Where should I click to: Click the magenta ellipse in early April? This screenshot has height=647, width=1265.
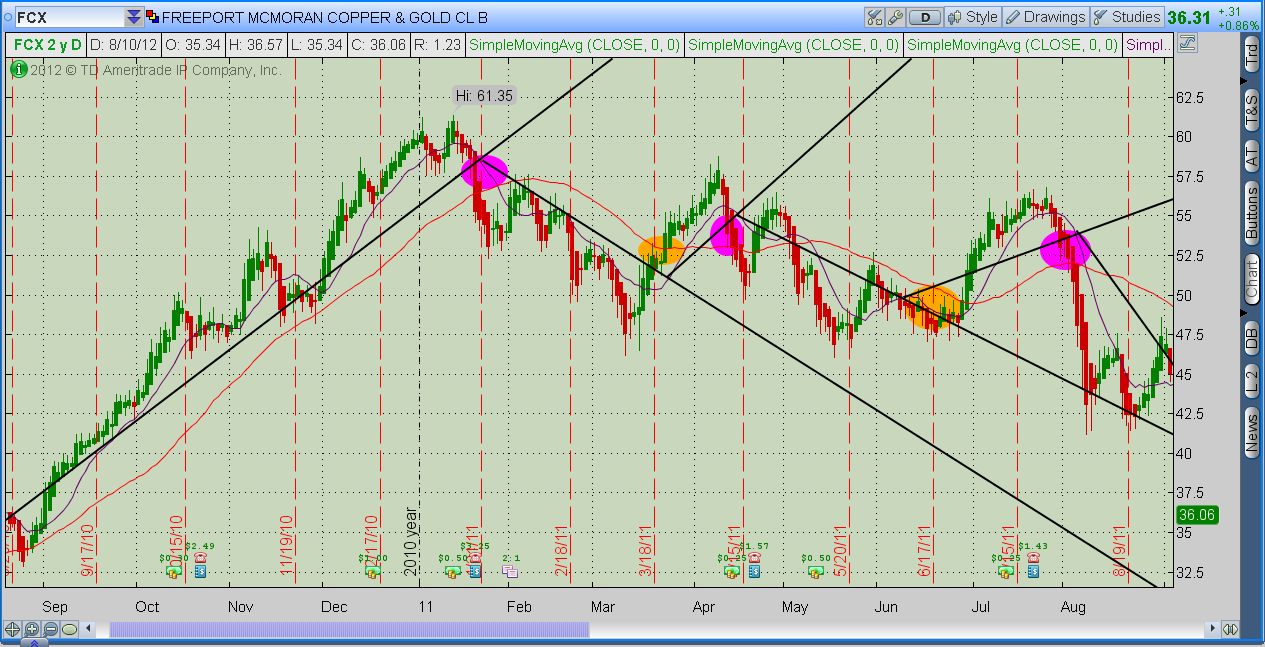(x=728, y=234)
